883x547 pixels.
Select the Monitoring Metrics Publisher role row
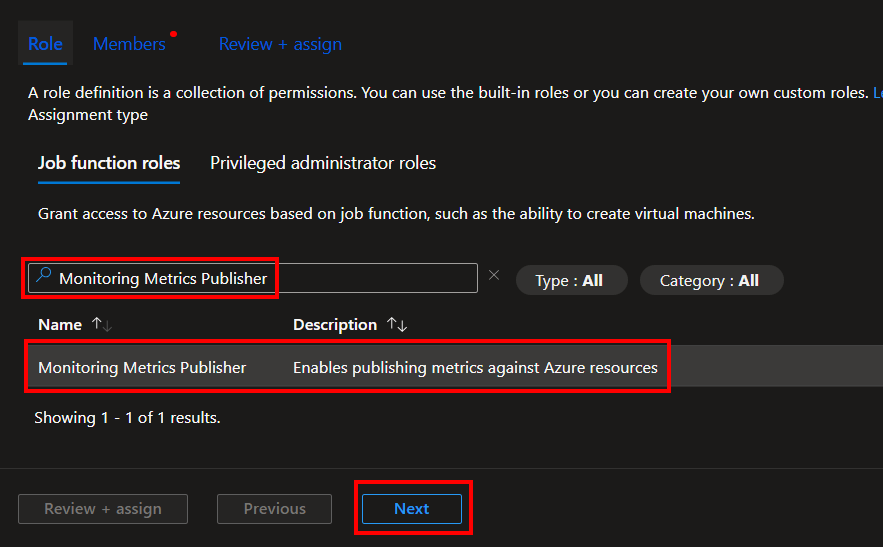pyautogui.click(x=142, y=367)
